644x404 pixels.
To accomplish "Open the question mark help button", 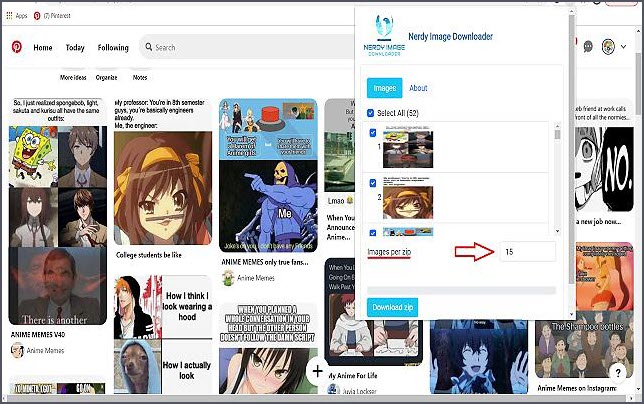I will 618,373.
